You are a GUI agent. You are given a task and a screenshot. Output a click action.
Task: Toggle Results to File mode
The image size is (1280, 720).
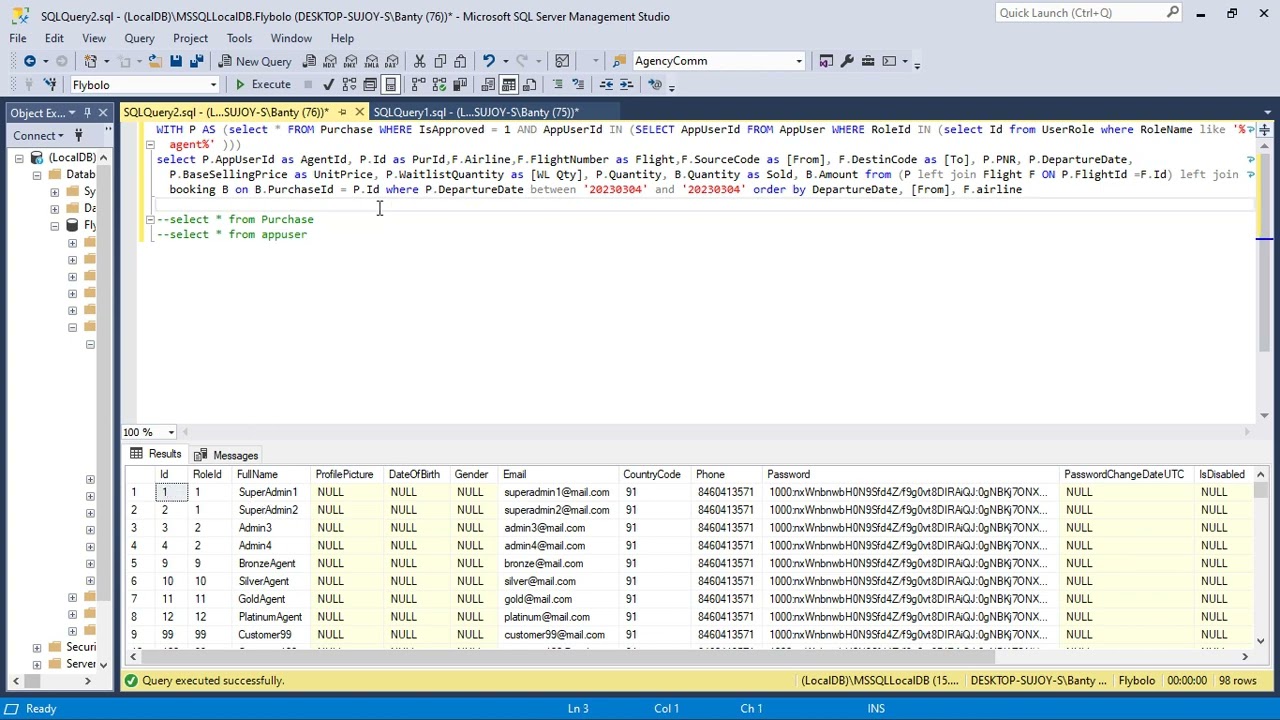coord(529,85)
